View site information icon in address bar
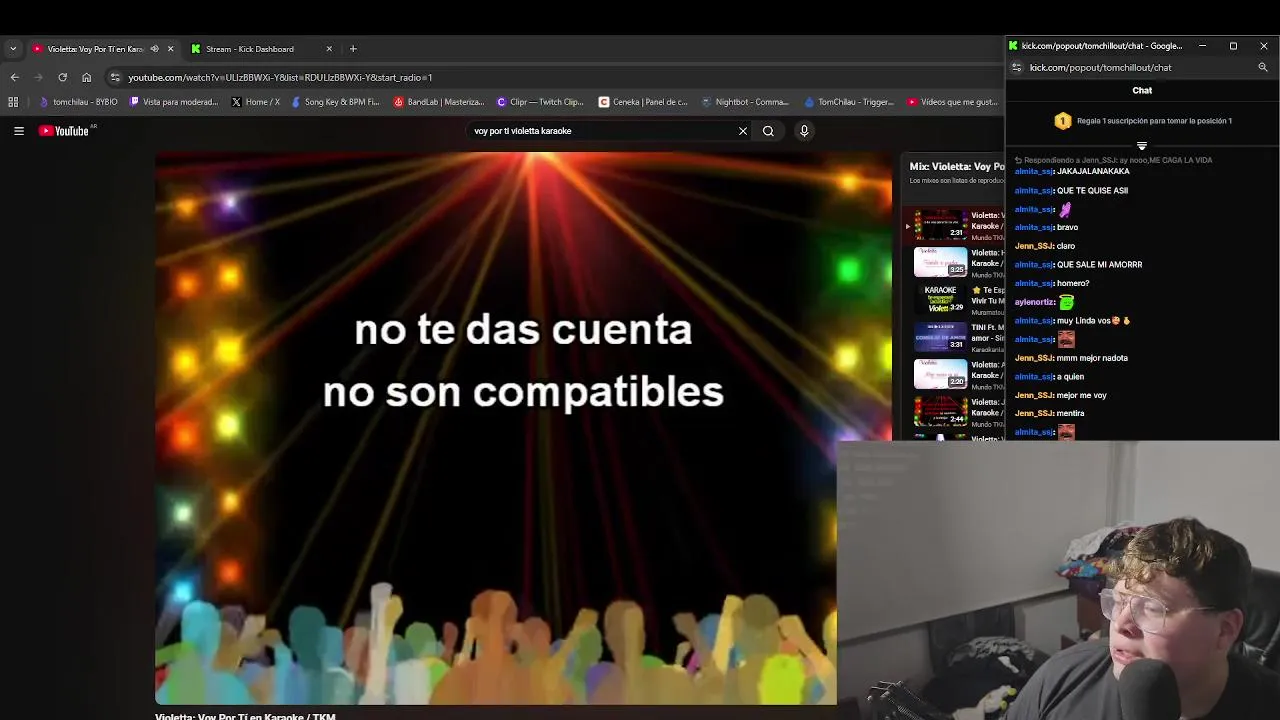The image size is (1280, 720). [115, 77]
